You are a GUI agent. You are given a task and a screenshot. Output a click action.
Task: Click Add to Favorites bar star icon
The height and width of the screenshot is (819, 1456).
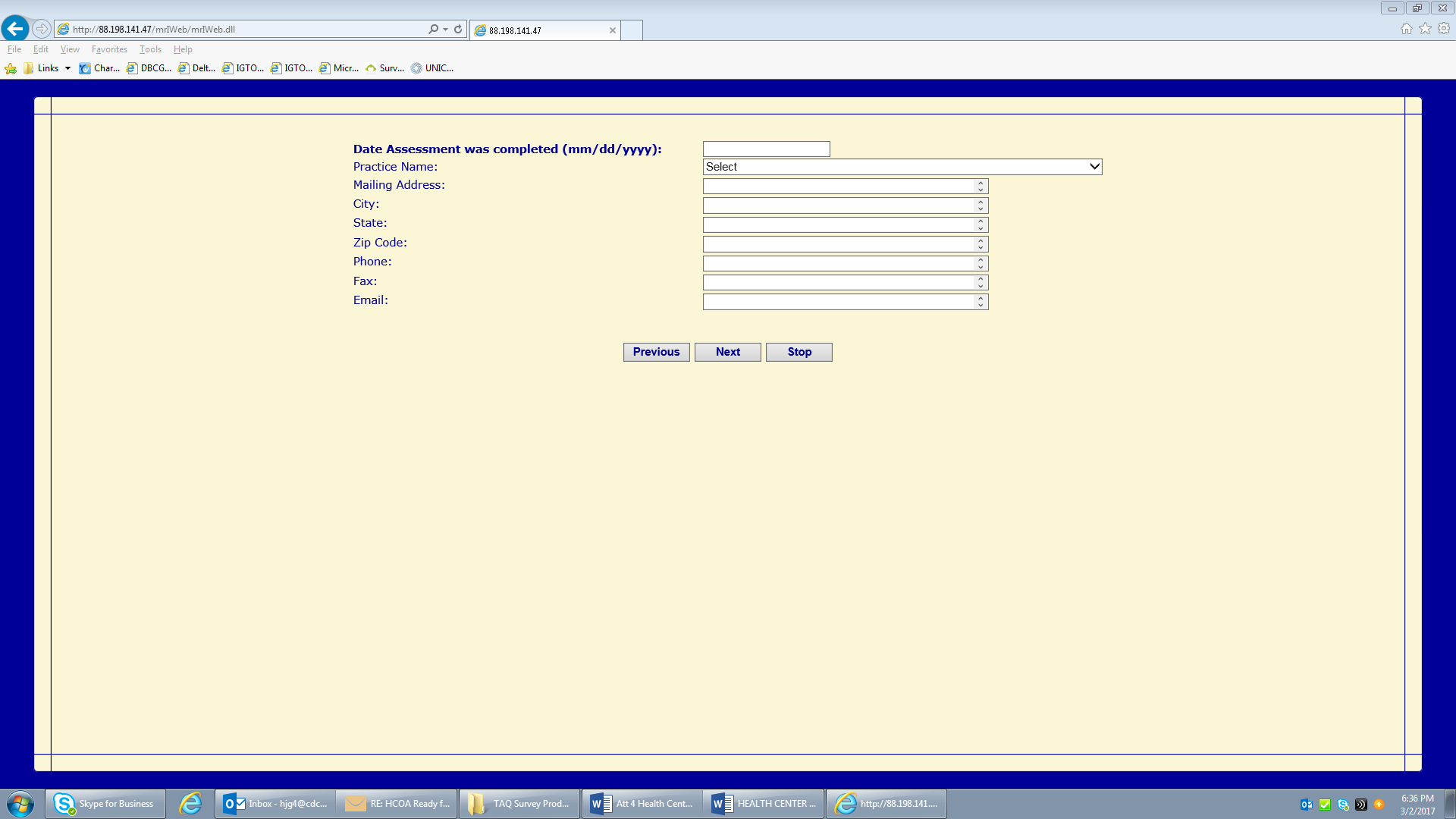point(11,68)
